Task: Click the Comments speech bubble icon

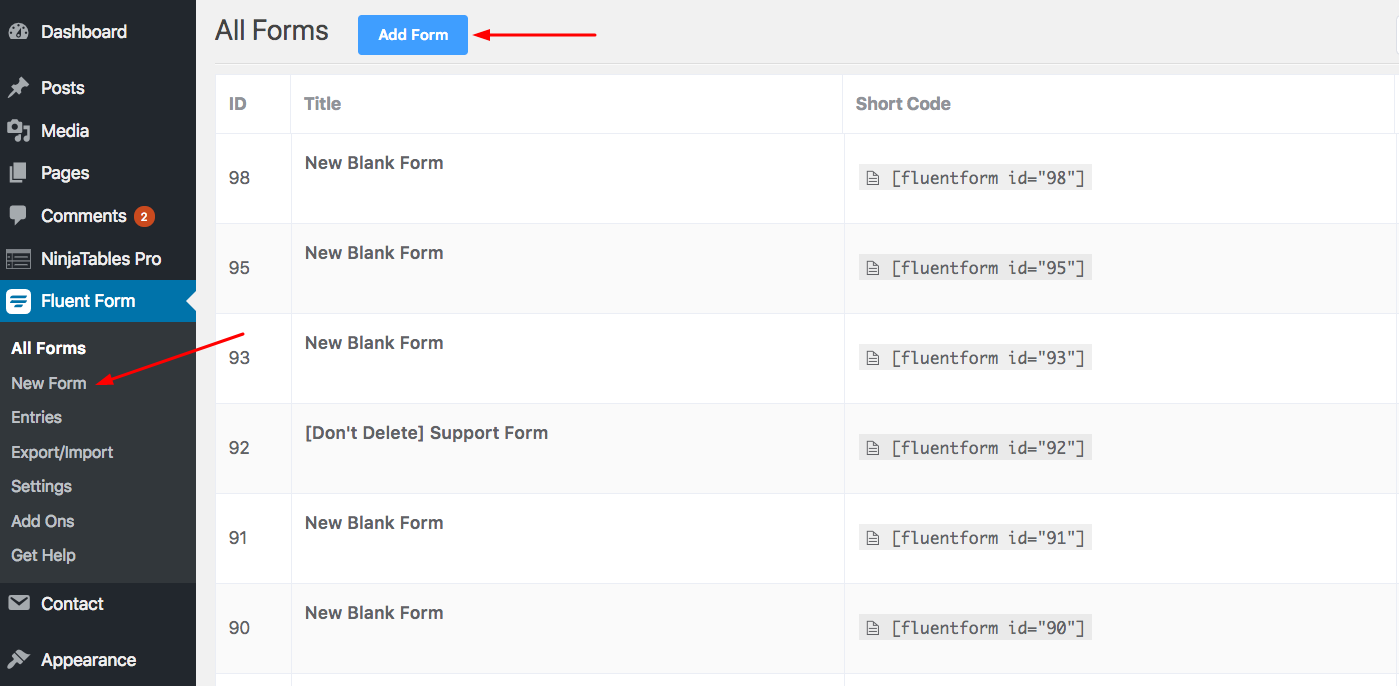Action: 18,215
